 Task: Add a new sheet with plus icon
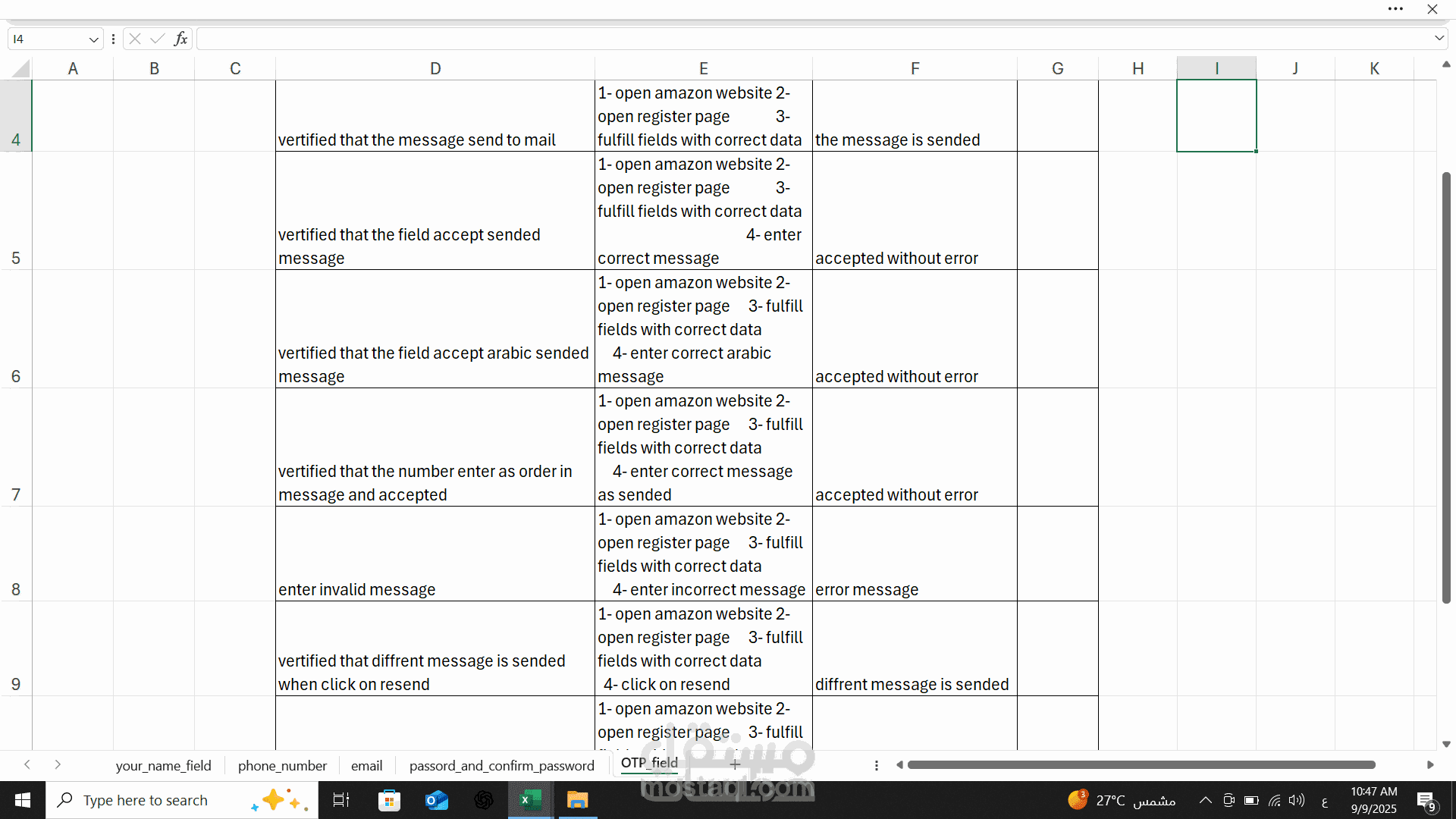735,765
